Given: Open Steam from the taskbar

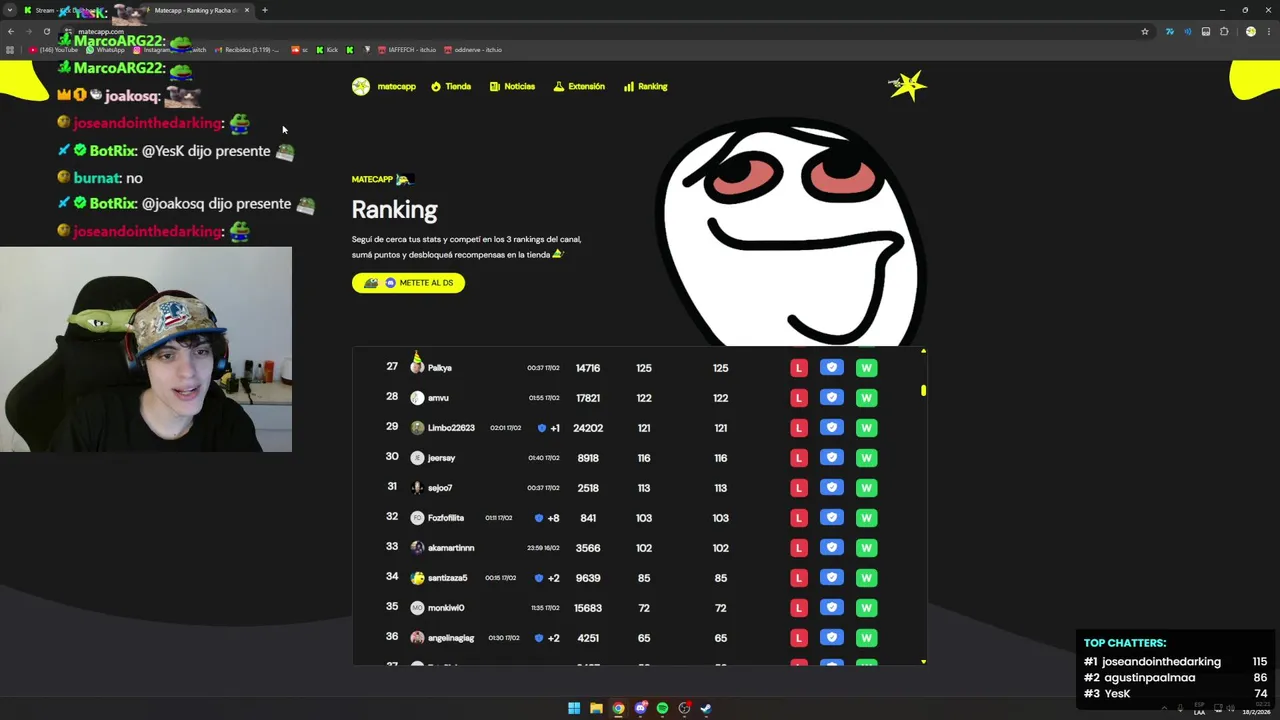Looking at the screenshot, I should [x=706, y=708].
